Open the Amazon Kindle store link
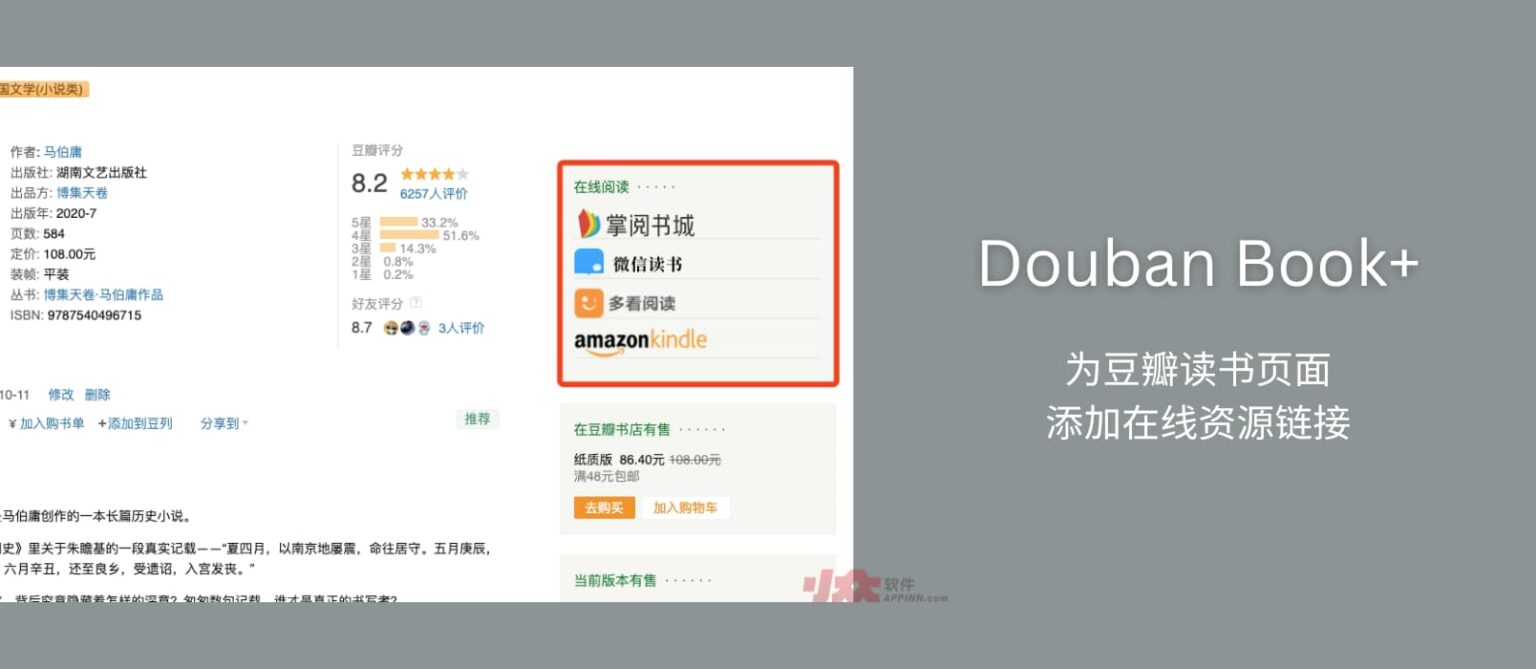Viewport: 1536px width, 669px height. (640, 339)
